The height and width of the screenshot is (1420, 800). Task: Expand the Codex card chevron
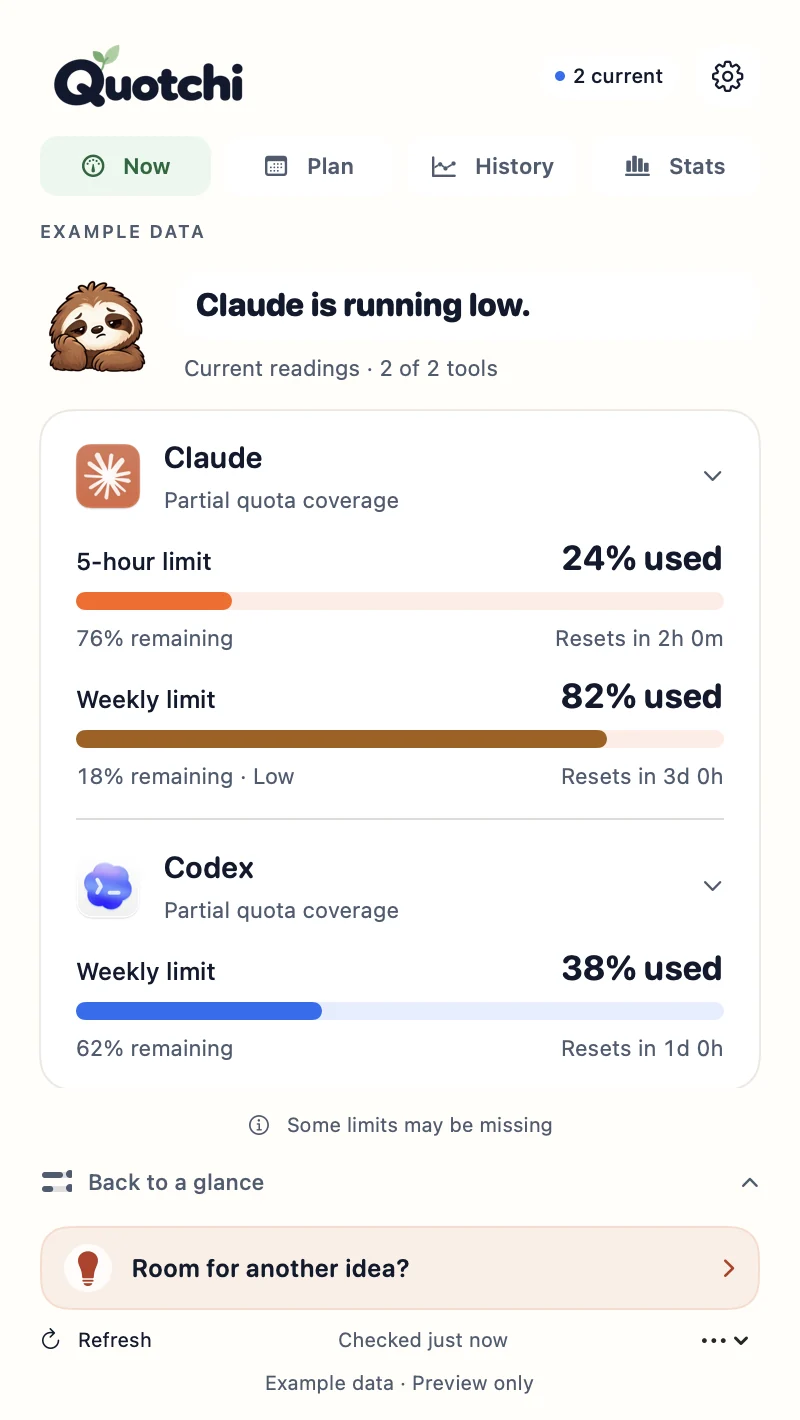[x=712, y=886]
